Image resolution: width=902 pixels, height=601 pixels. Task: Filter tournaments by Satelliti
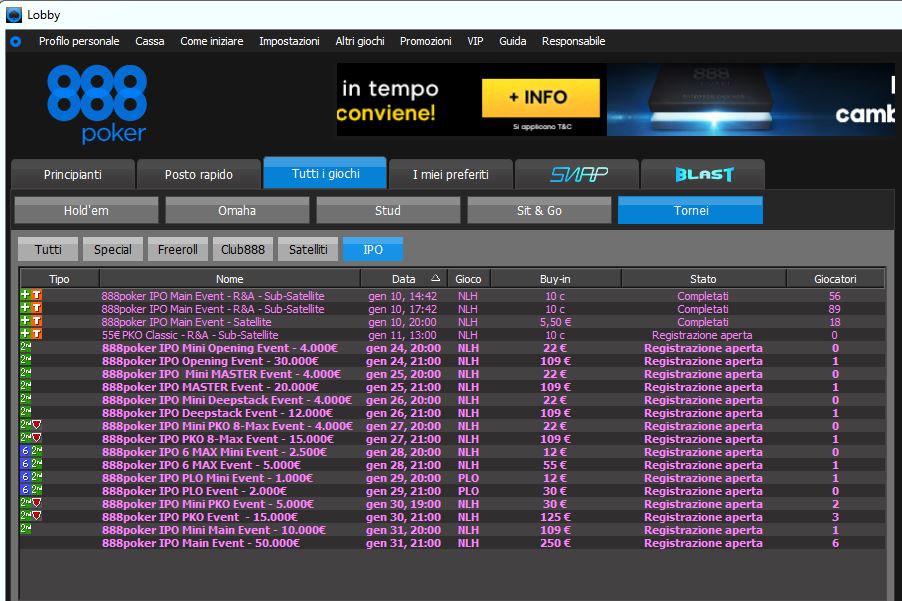pos(308,250)
